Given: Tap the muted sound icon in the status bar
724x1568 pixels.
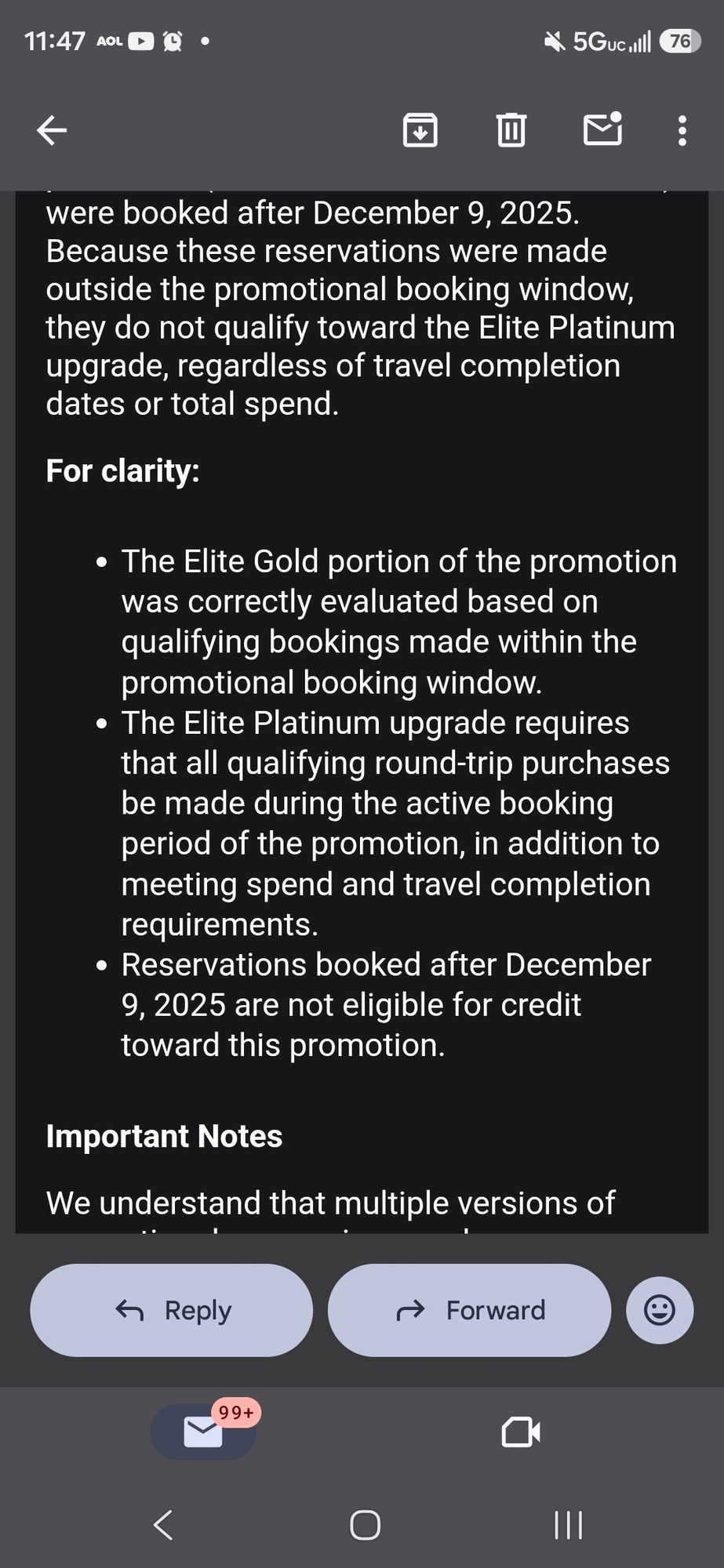Looking at the screenshot, I should pos(555,41).
